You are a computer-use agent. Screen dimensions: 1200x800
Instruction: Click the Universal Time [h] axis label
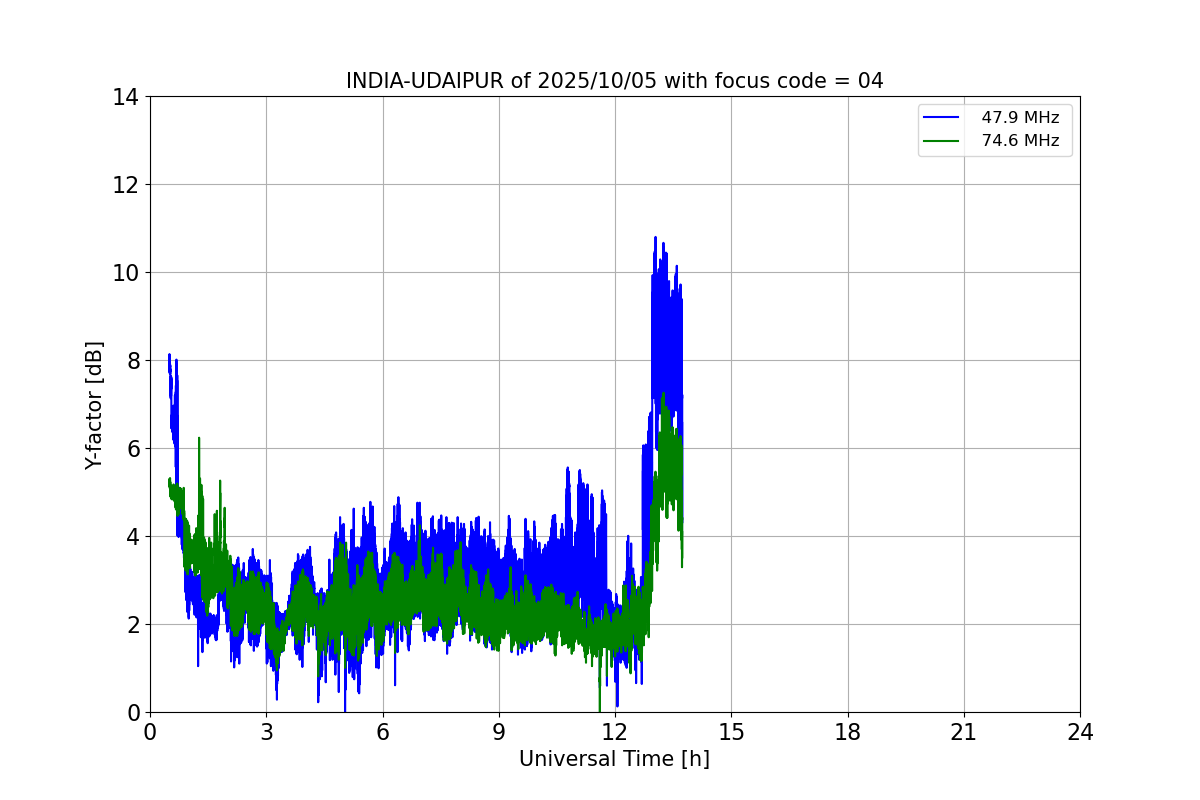click(x=614, y=759)
